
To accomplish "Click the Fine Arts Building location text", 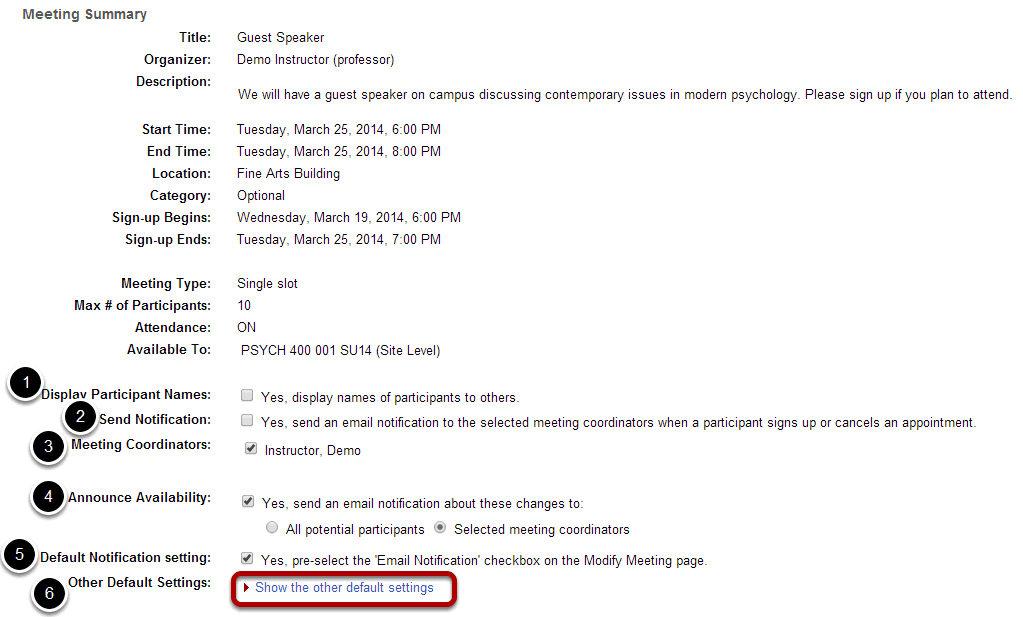I will 288,173.
